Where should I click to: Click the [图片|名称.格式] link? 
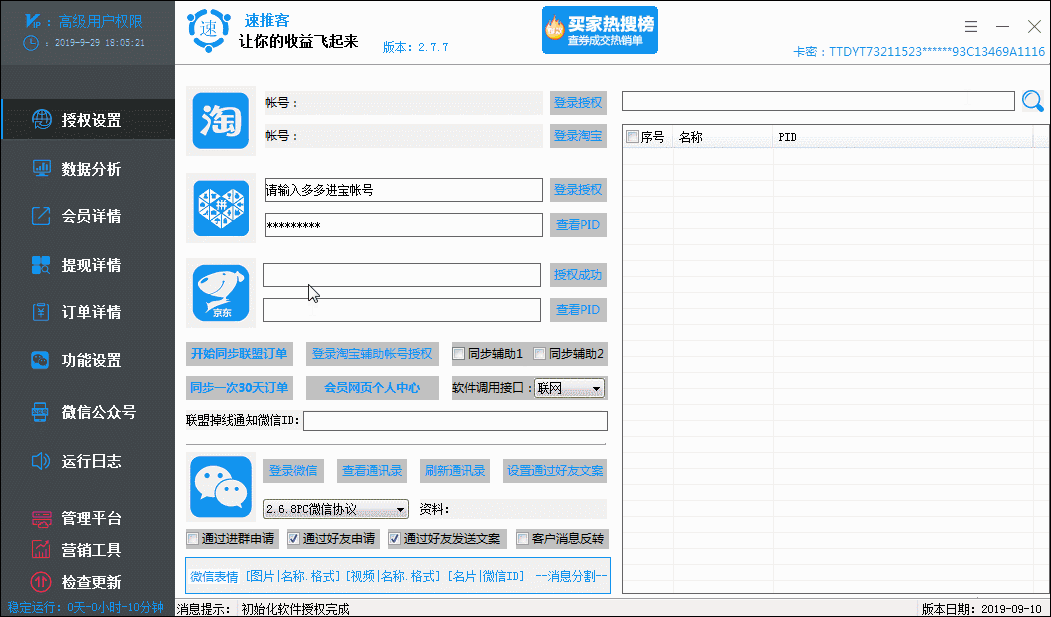point(294,576)
